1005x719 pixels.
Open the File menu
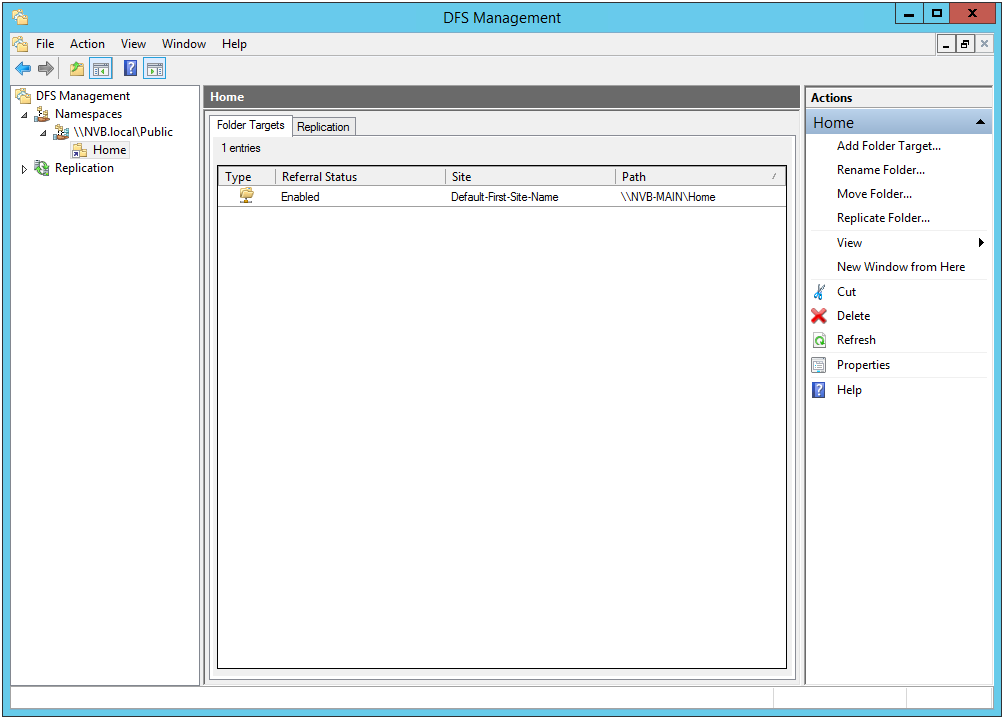(45, 44)
